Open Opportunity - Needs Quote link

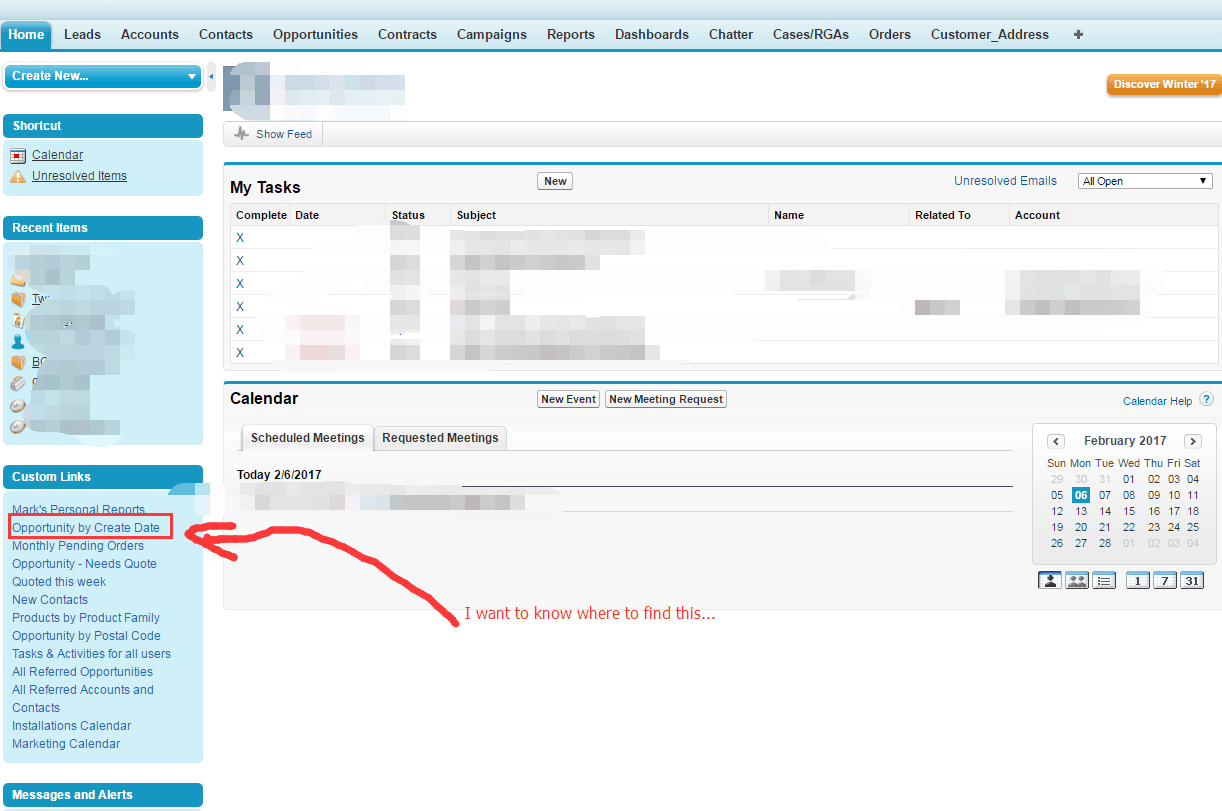tap(84, 564)
